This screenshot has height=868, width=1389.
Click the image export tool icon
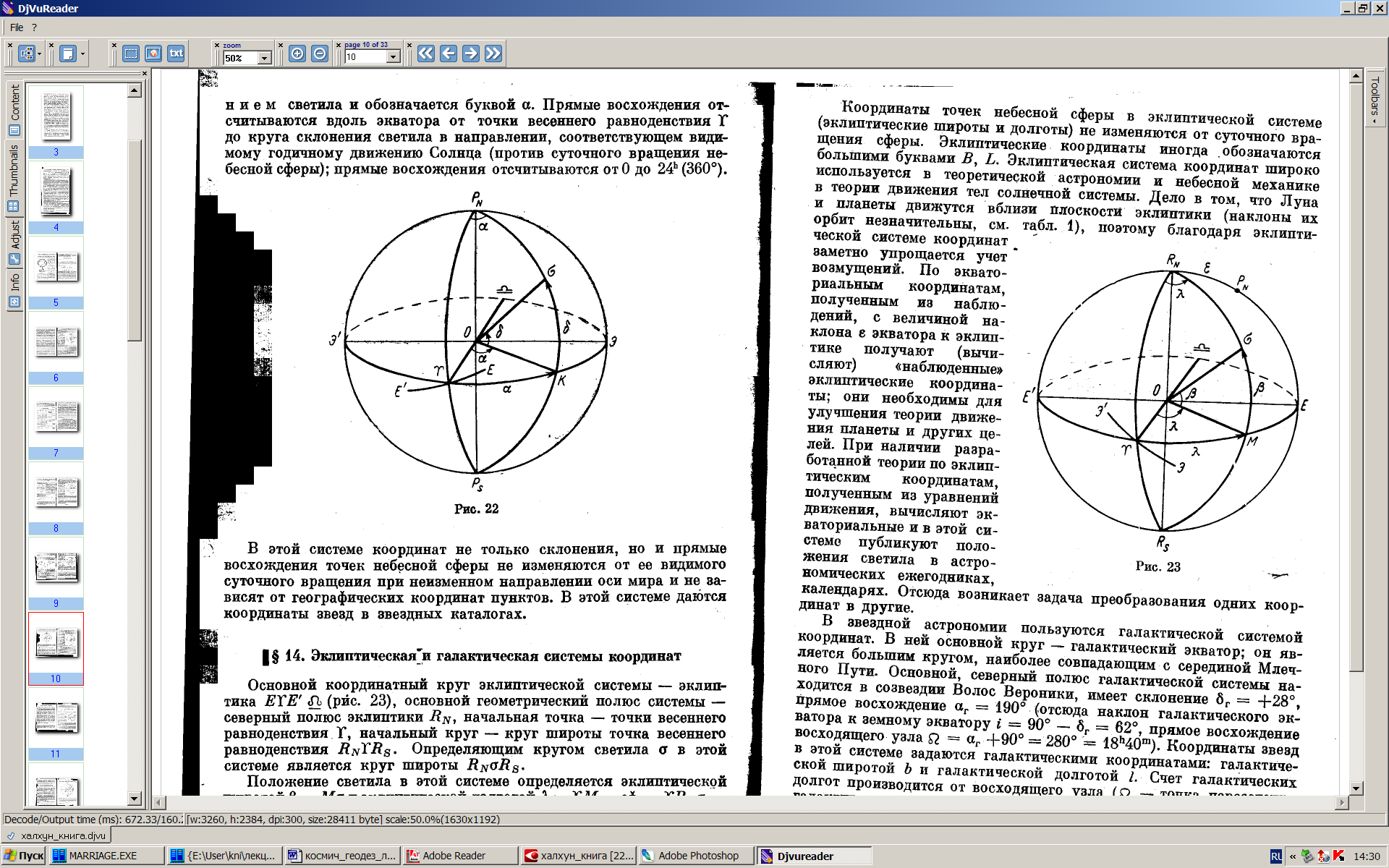153,54
